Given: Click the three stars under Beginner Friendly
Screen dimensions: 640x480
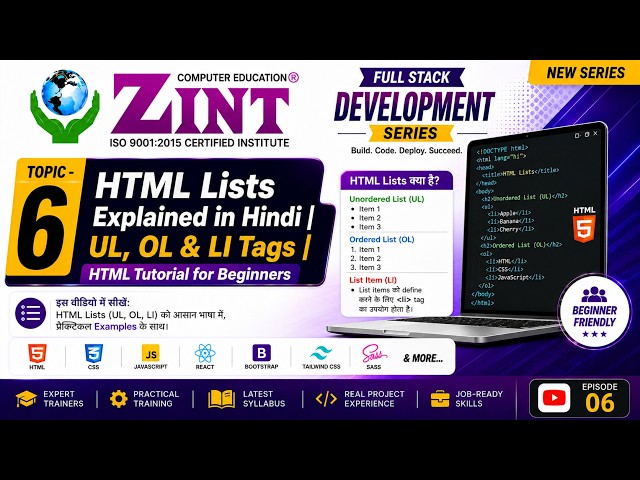Looking at the screenshot, I should (x=594, y=334).
